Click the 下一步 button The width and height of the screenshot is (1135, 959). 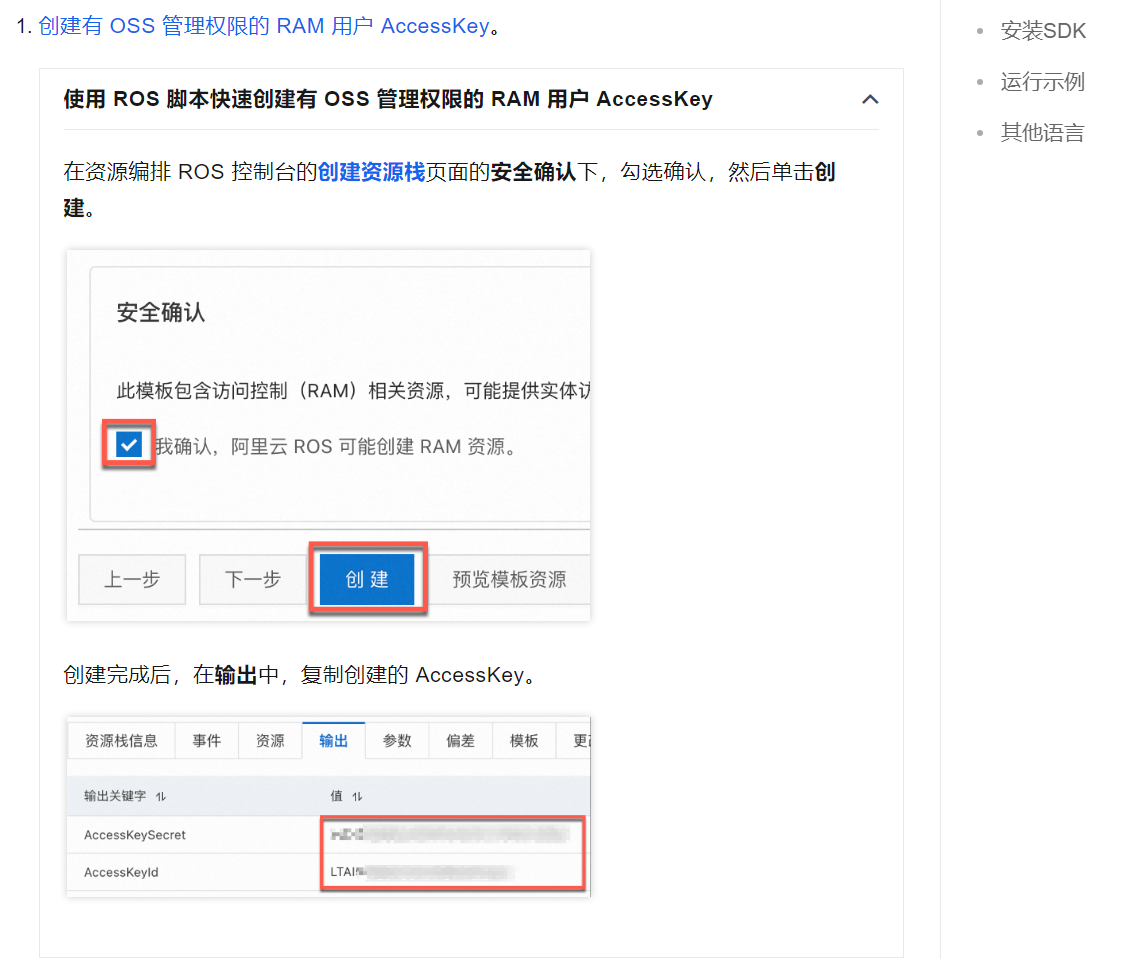252,579
